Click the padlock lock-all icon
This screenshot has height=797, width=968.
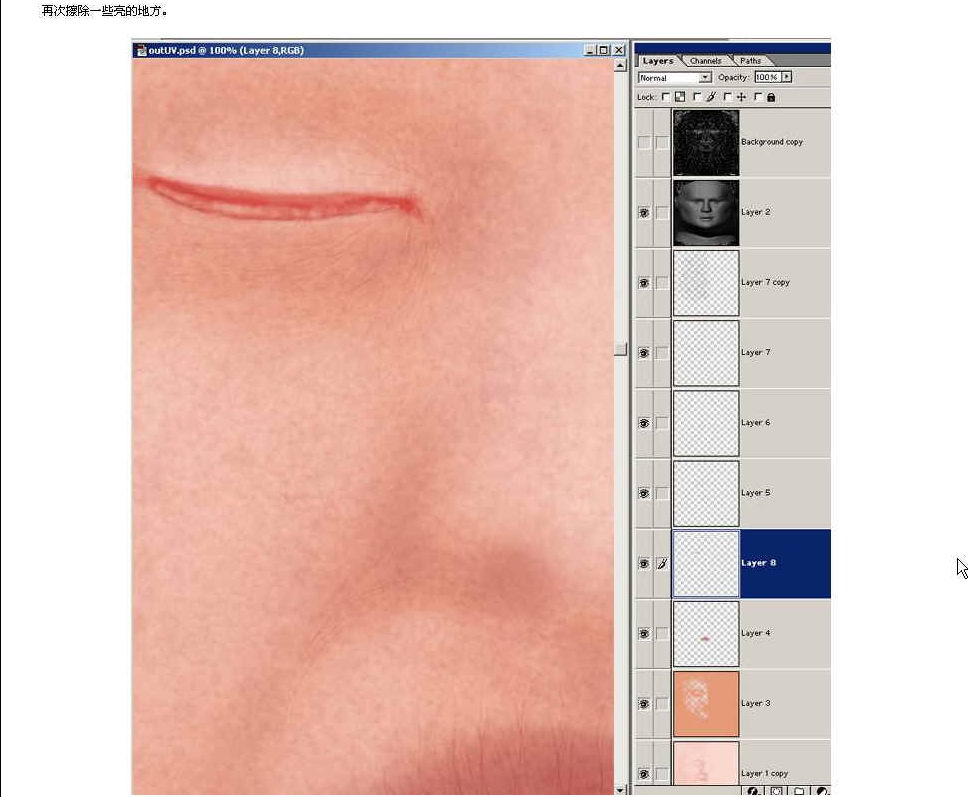point(771,97)
